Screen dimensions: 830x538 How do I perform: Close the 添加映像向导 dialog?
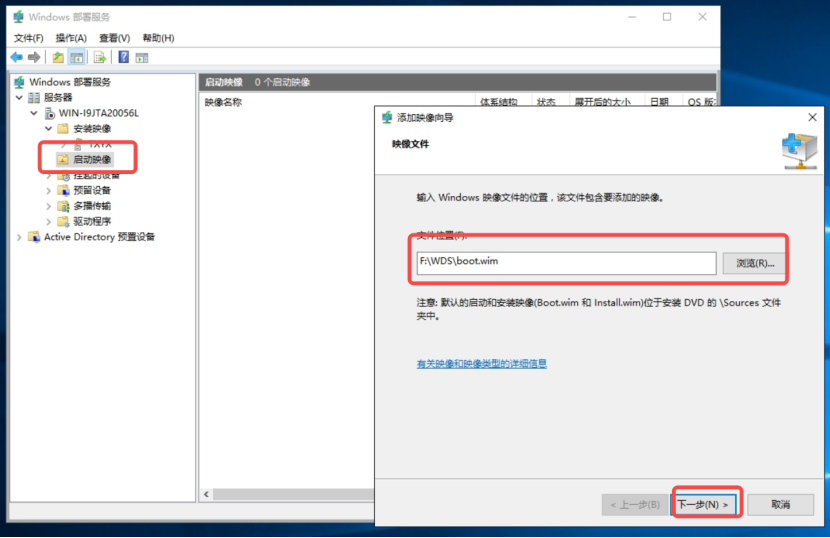pos(813,117)
